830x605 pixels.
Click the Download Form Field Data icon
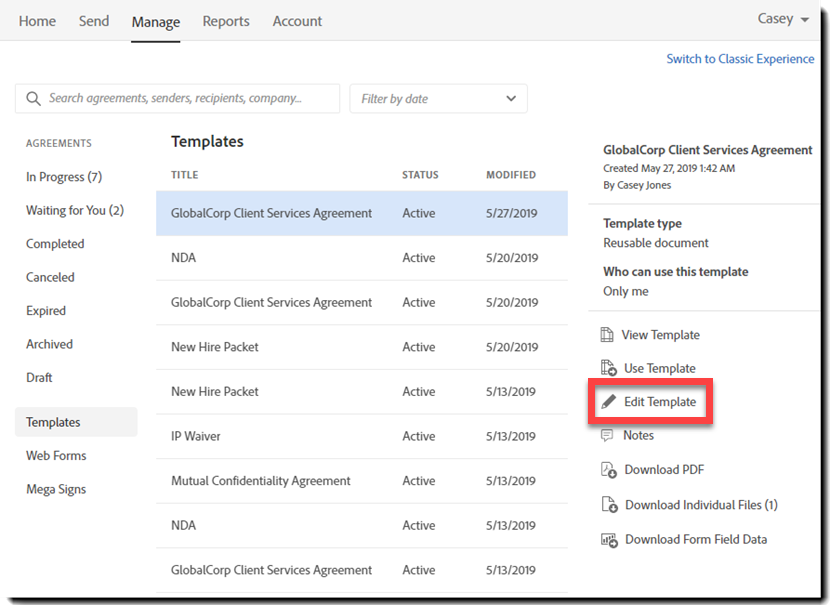tap(608, 540)
